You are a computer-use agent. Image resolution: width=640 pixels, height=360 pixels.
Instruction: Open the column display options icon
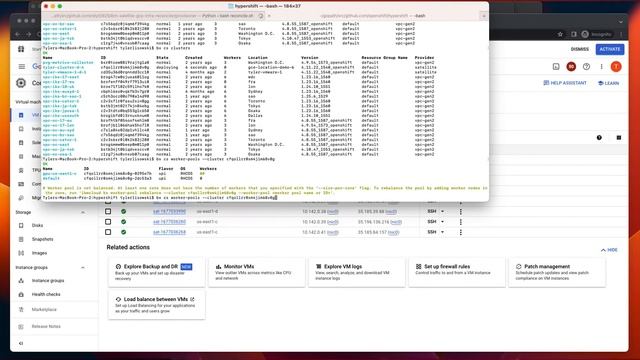point(619,138)
